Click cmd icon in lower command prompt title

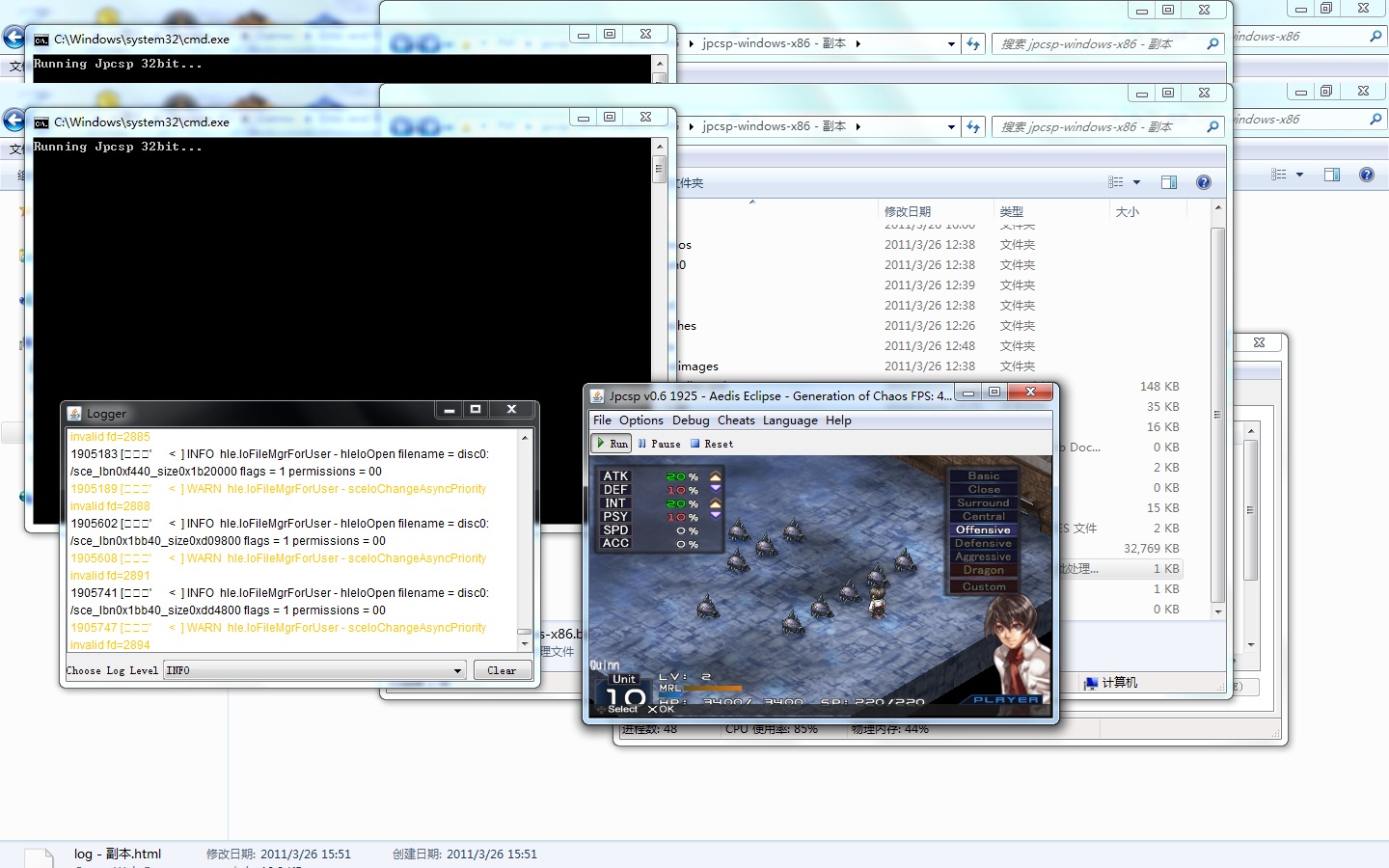[x=41, y=122]
